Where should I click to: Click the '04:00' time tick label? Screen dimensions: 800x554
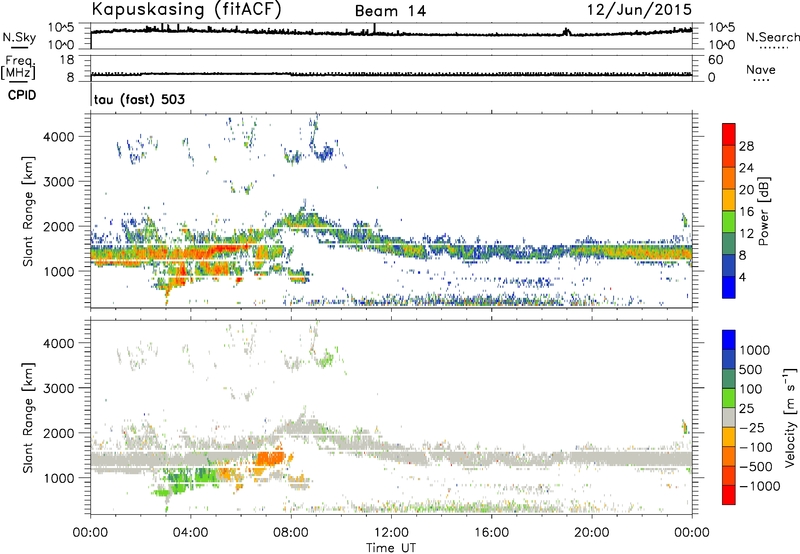tap(190, 533)
